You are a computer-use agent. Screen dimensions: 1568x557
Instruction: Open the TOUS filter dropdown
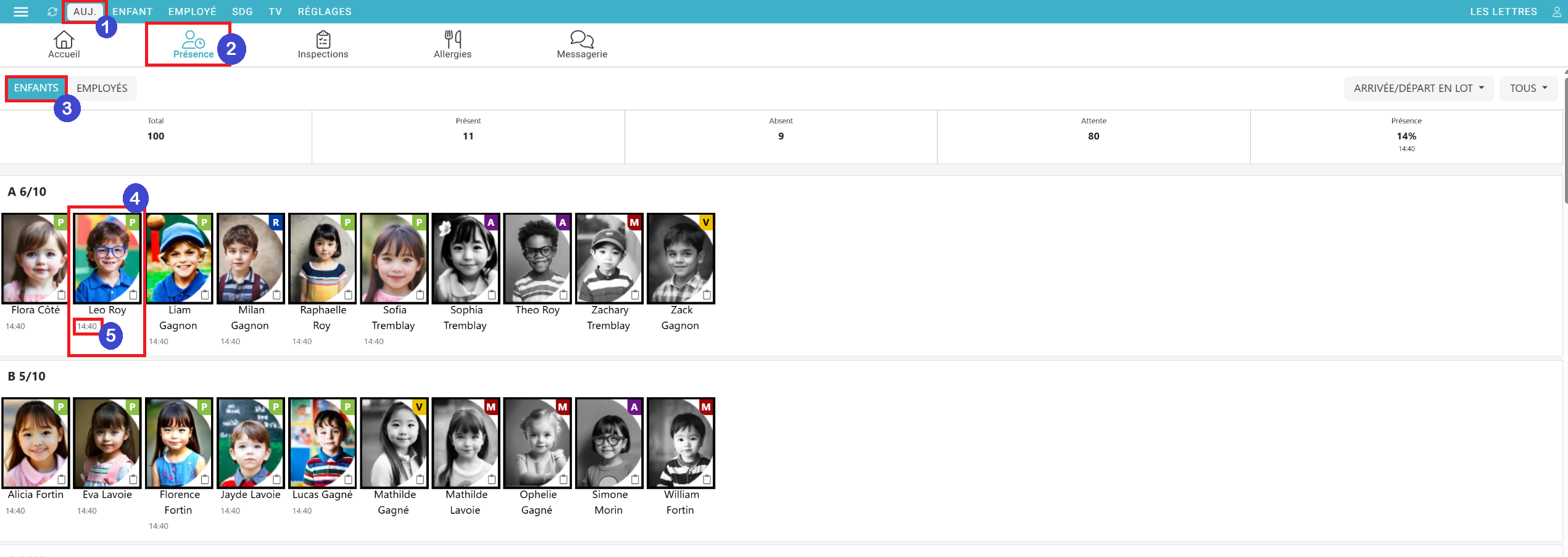[x=1528, y=88]
